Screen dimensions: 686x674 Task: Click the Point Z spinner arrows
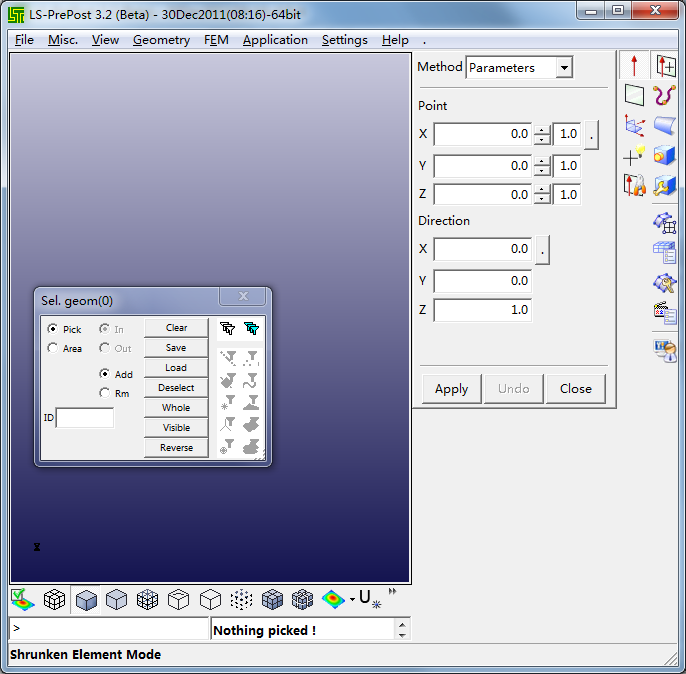542,194
